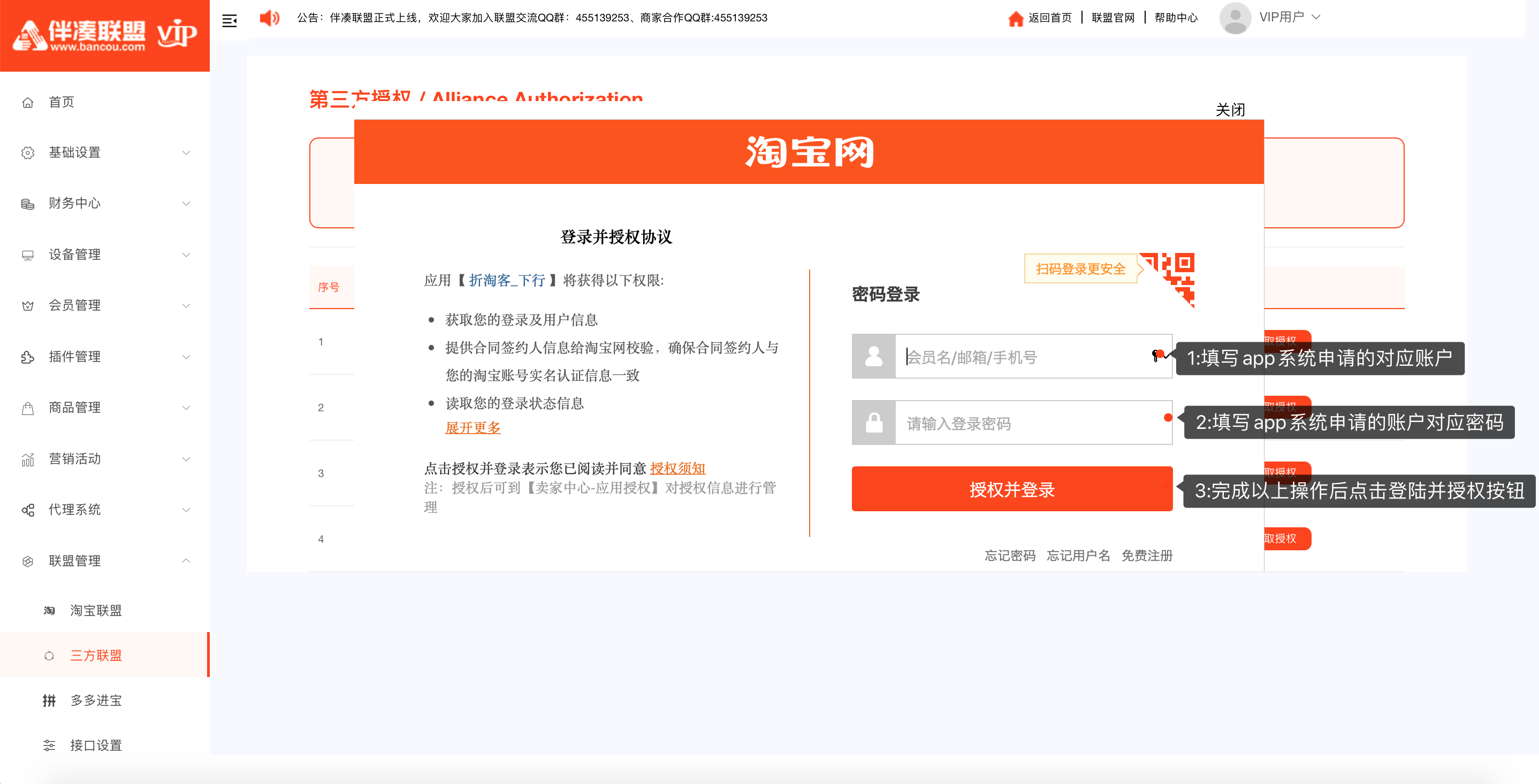
Task: Expand 营销活动 chevron
Action: tap(186, 459)
